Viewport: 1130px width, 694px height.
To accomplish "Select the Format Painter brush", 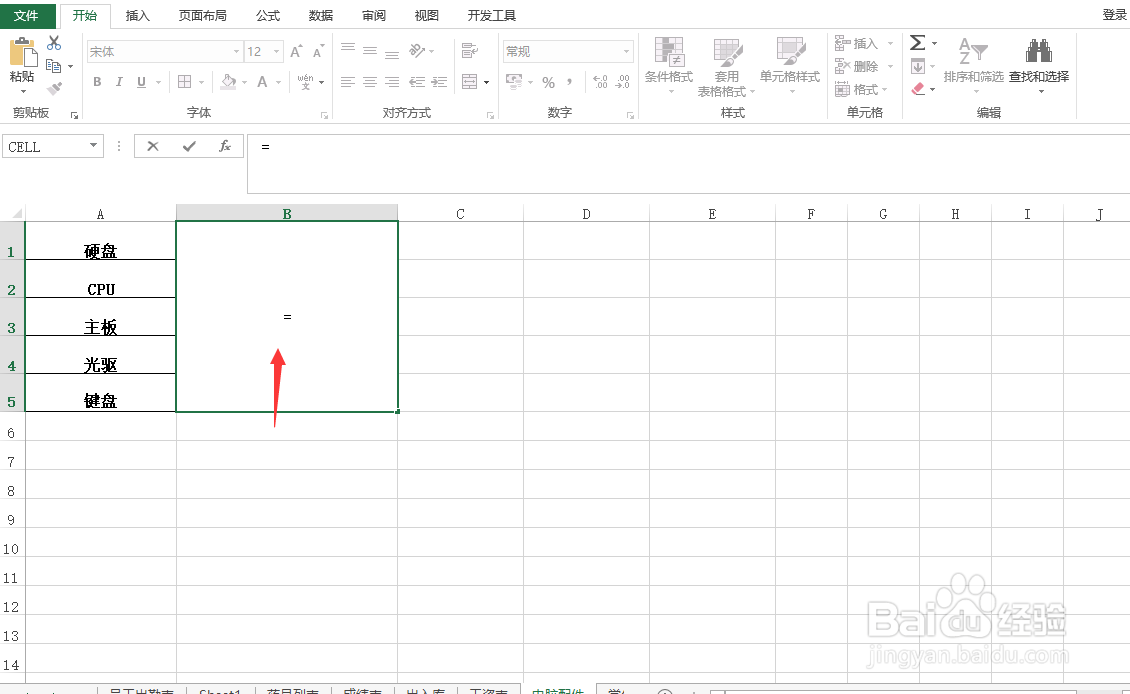I will point(54,89).
